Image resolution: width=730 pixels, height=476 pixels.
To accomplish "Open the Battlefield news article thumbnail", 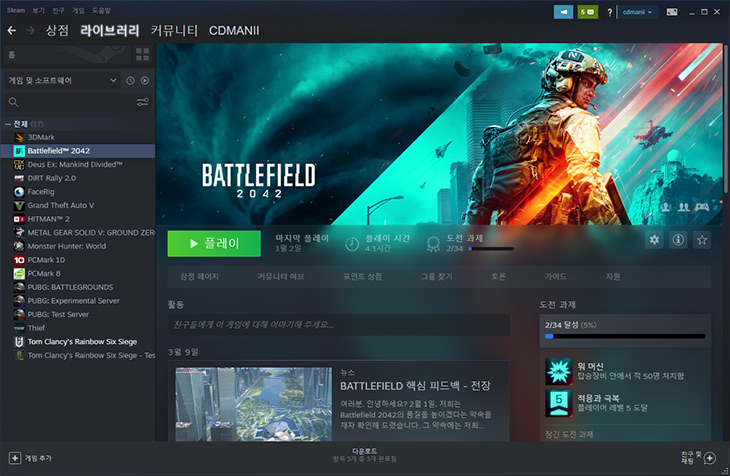I will coord(254,404).
